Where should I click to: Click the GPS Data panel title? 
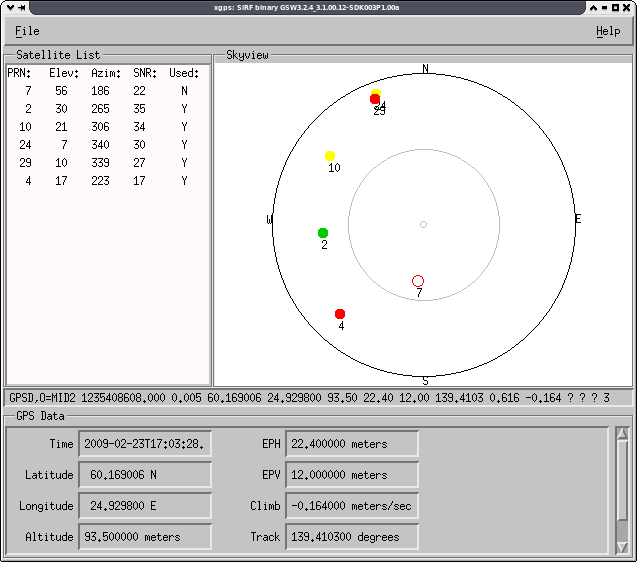(40, 416)
